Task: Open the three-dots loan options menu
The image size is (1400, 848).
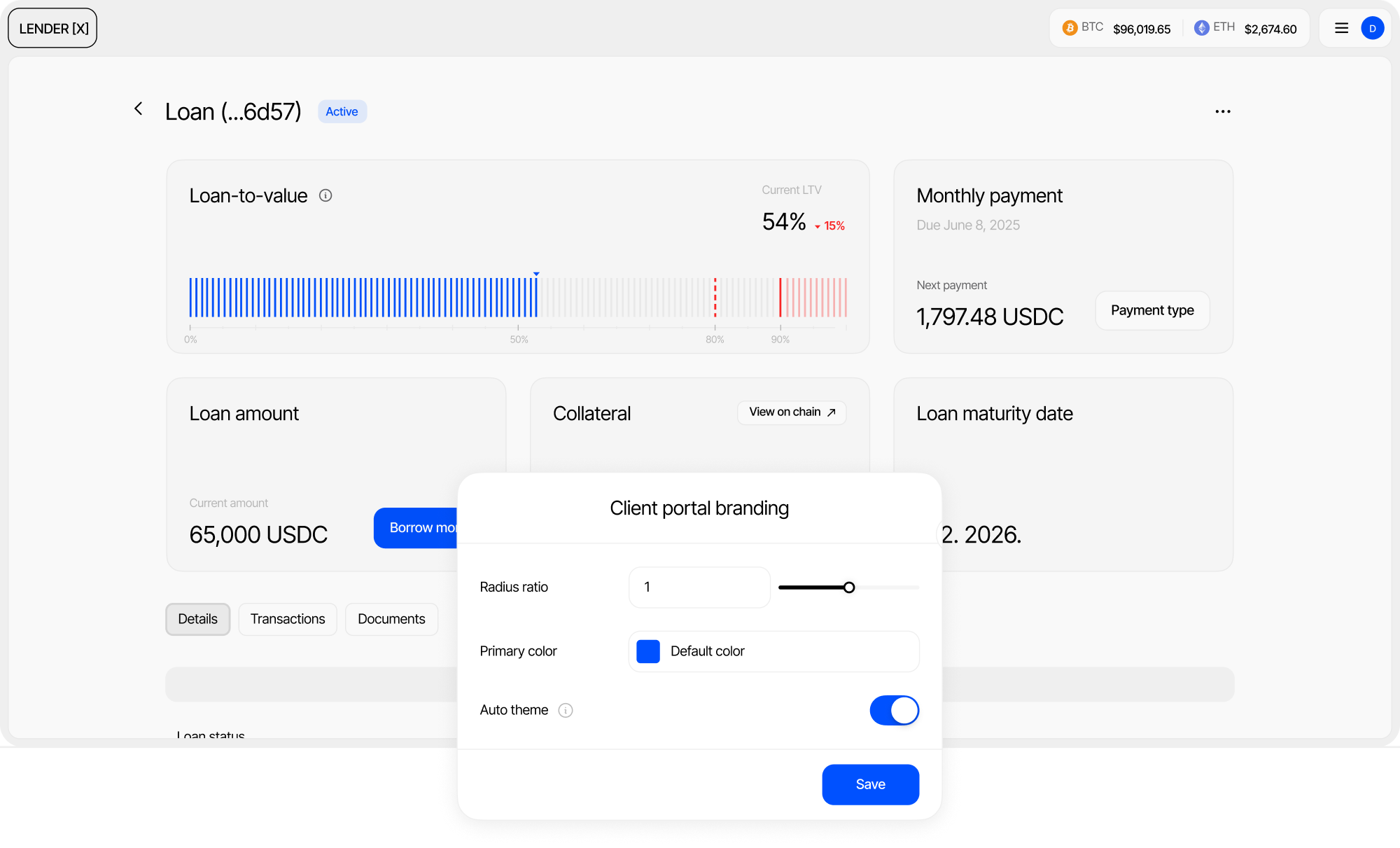Action: click(1222, 111)
